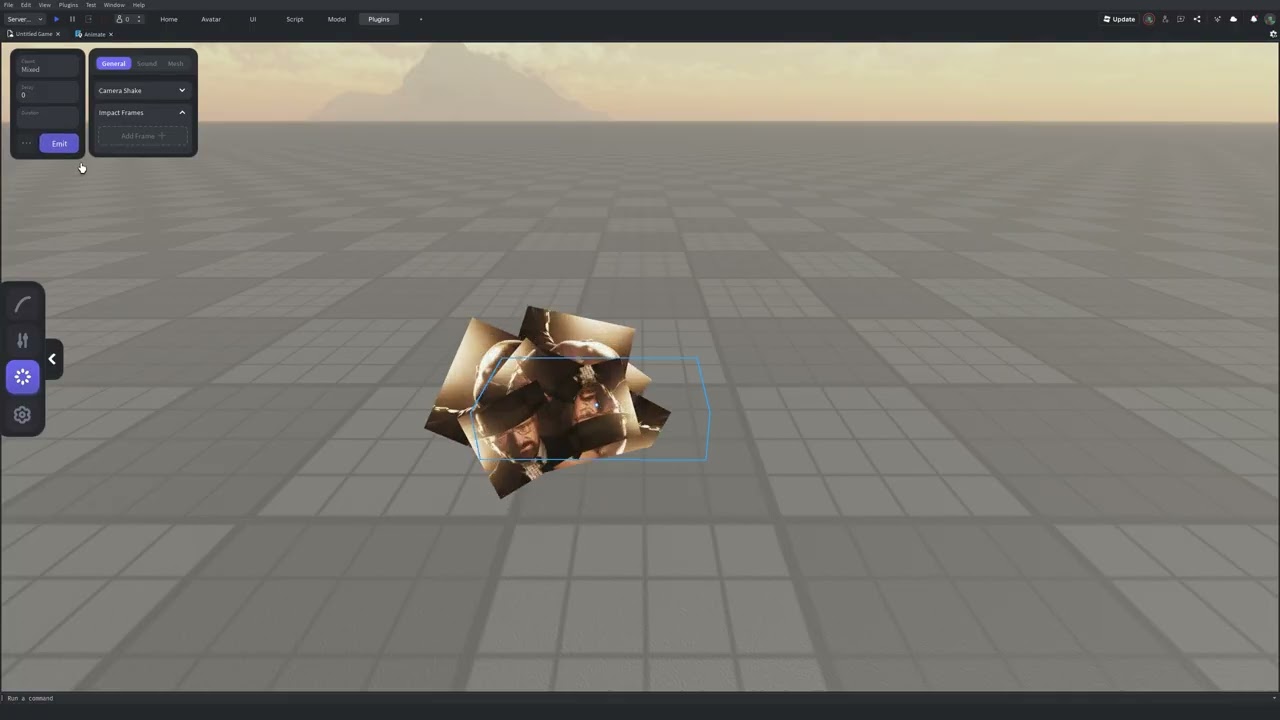Open the sliders adjustments tool in sidebar

[23, 340]
